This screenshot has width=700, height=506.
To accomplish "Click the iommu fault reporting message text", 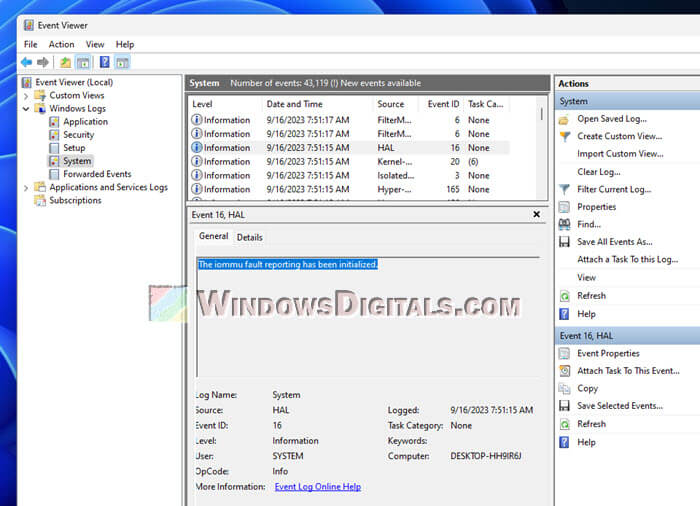I will (288, 264).
